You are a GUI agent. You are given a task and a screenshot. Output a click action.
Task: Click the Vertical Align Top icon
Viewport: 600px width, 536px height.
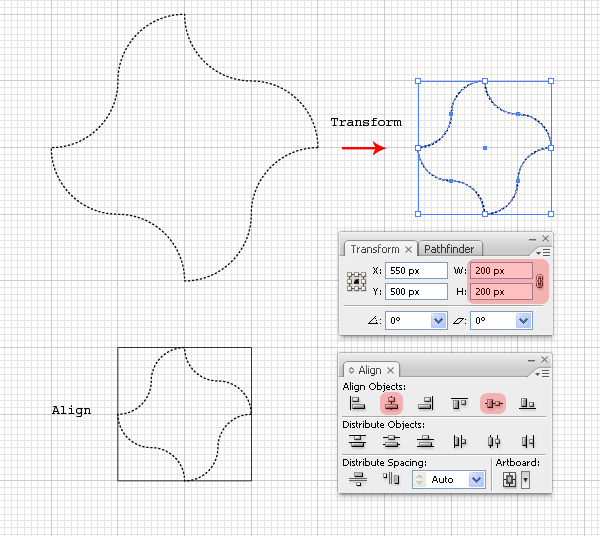(459, 403)
